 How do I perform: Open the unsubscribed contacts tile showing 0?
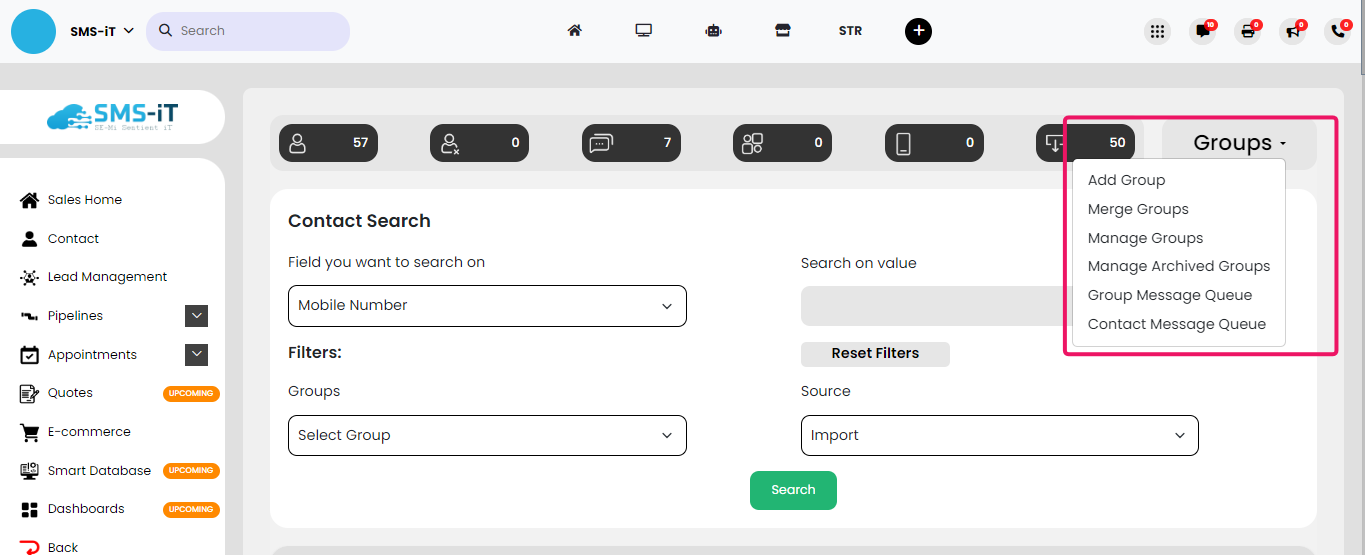[479, 143]
